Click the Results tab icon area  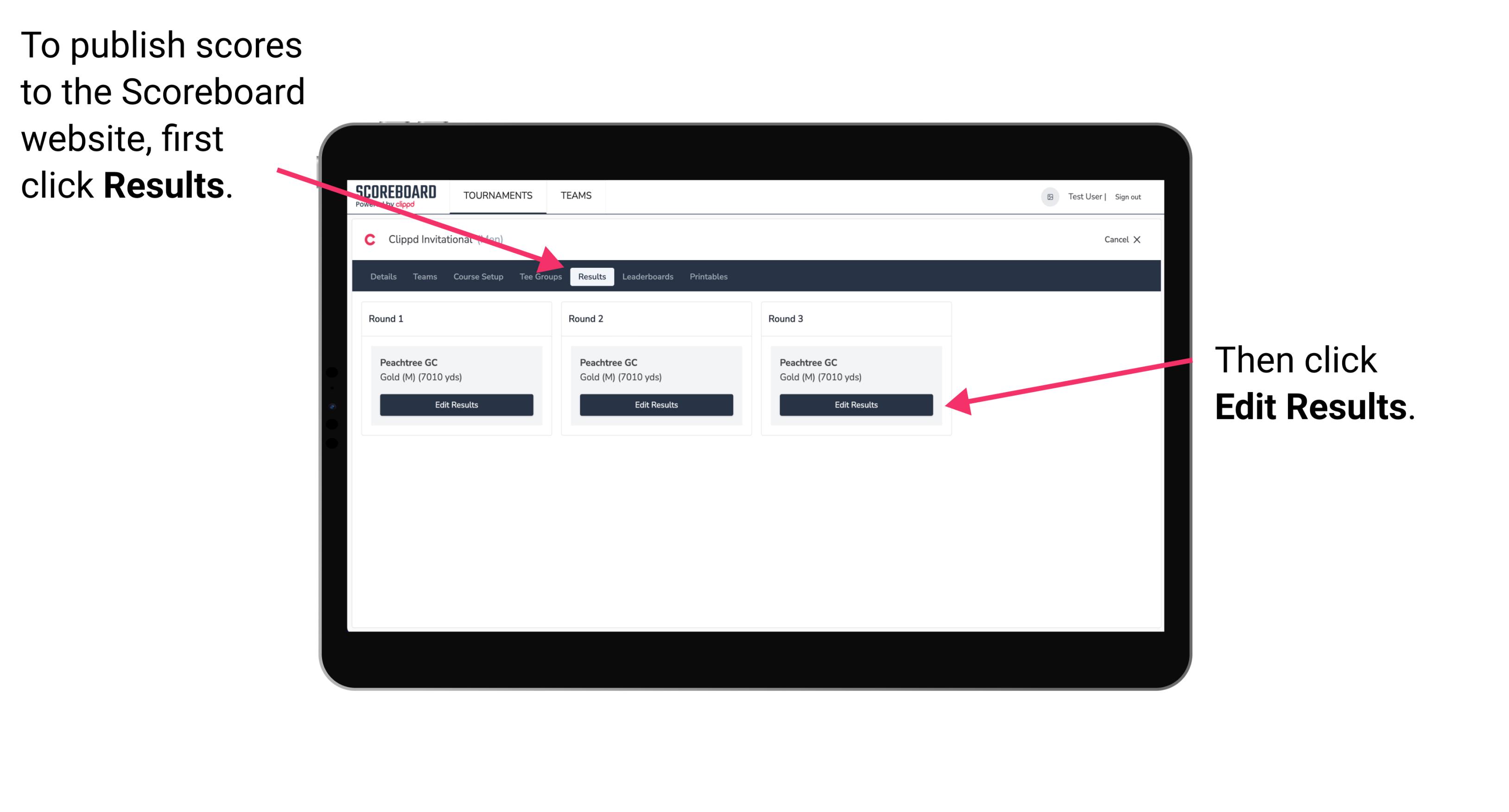pos(592,276)
